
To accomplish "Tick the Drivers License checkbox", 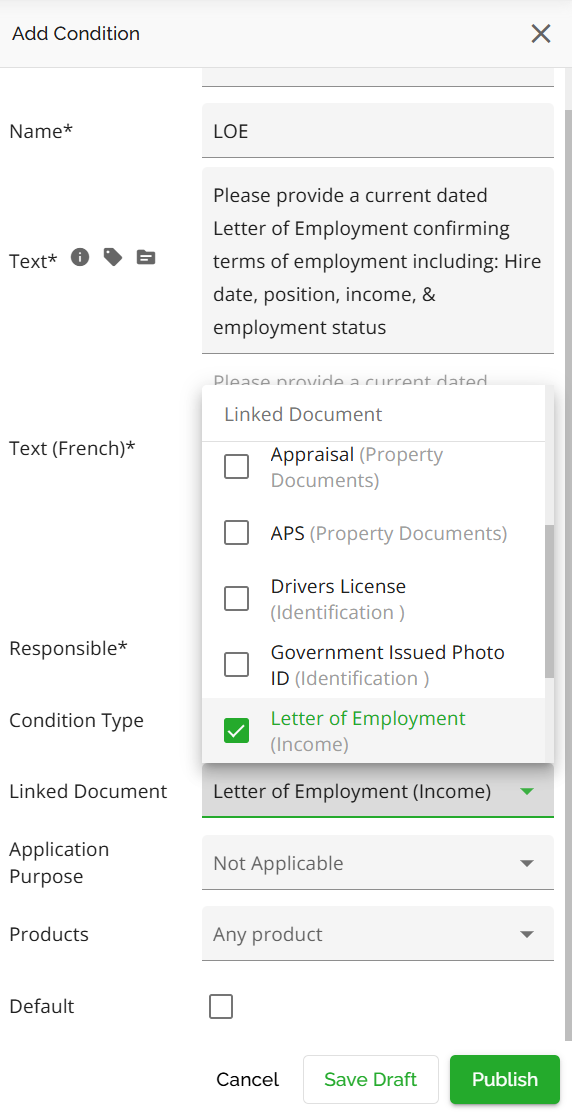I will coord(236,599).
